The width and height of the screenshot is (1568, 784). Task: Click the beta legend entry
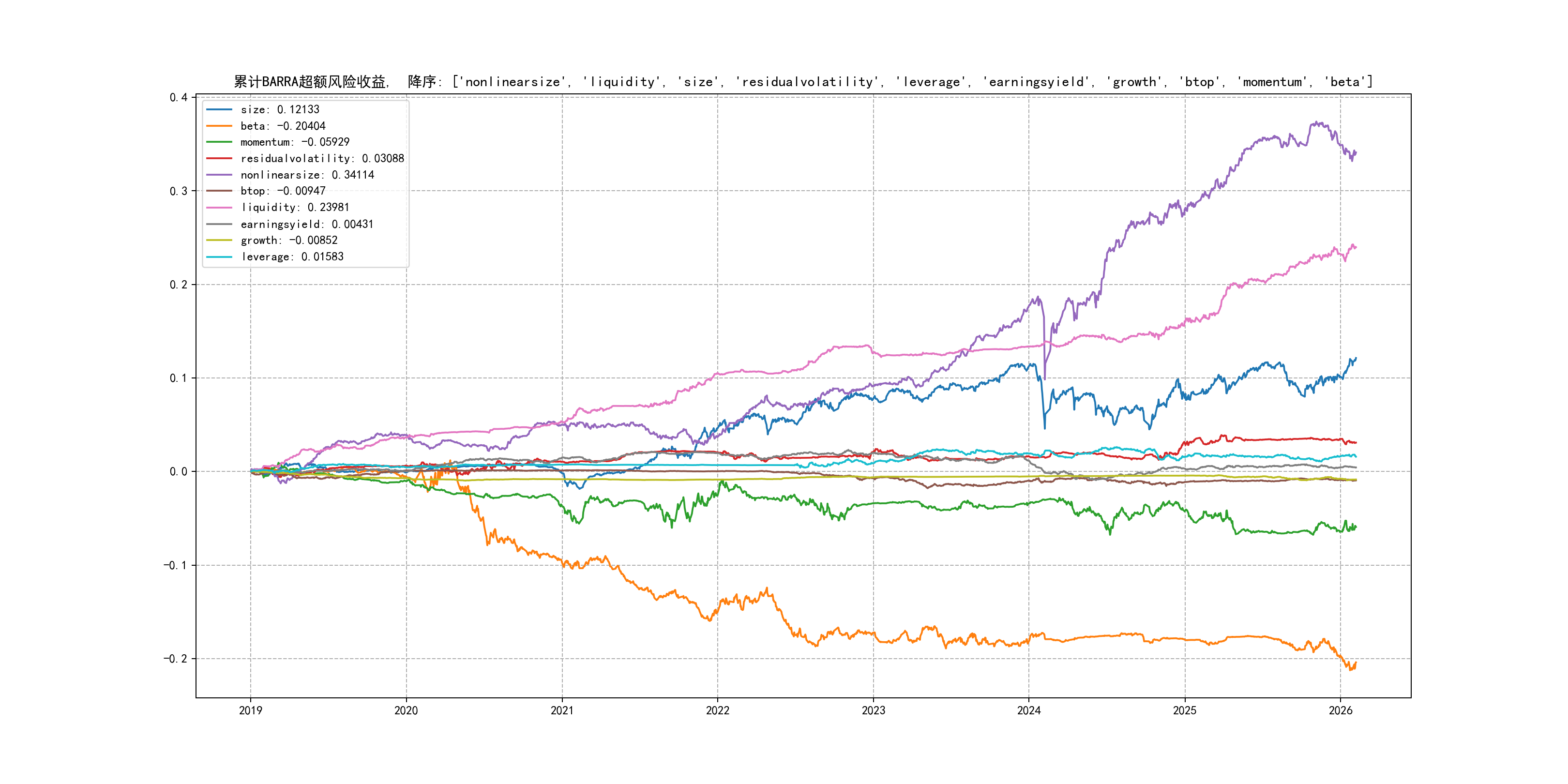(283, 126)
